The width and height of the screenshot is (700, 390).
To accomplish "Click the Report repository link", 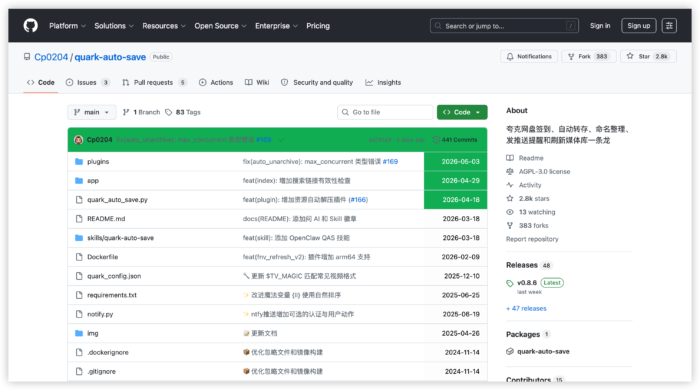I will click(x=532, y=239).
